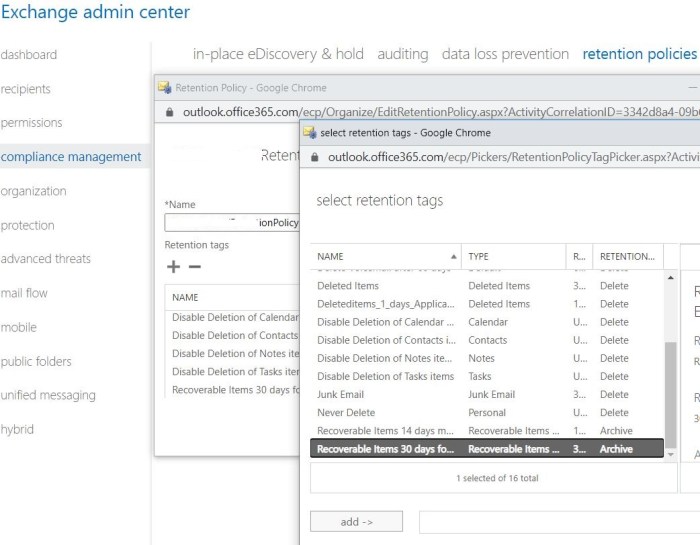Open recipients in the sidebar
This screenshot has height=545, width=700.
pos(25,89)
